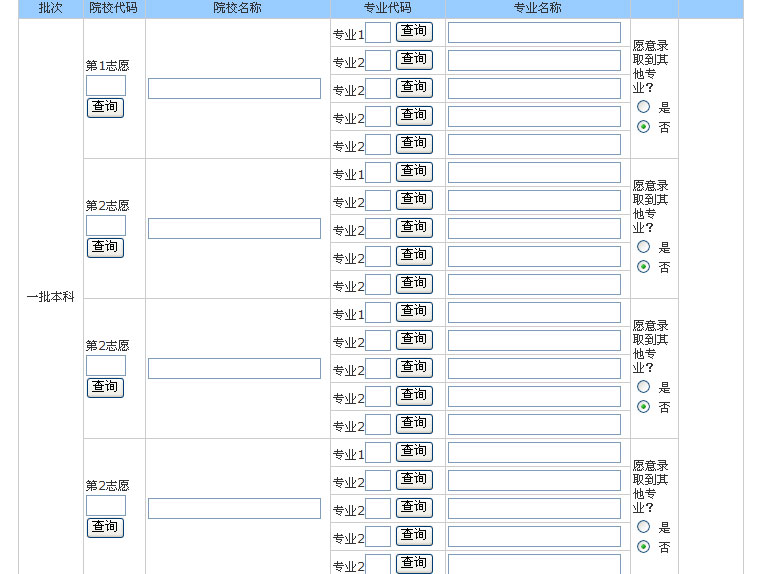Focus 专业1 code box in first 第2志愿
Image resolution: width=758 pixels, height=574 pixels.
[378, 173]
